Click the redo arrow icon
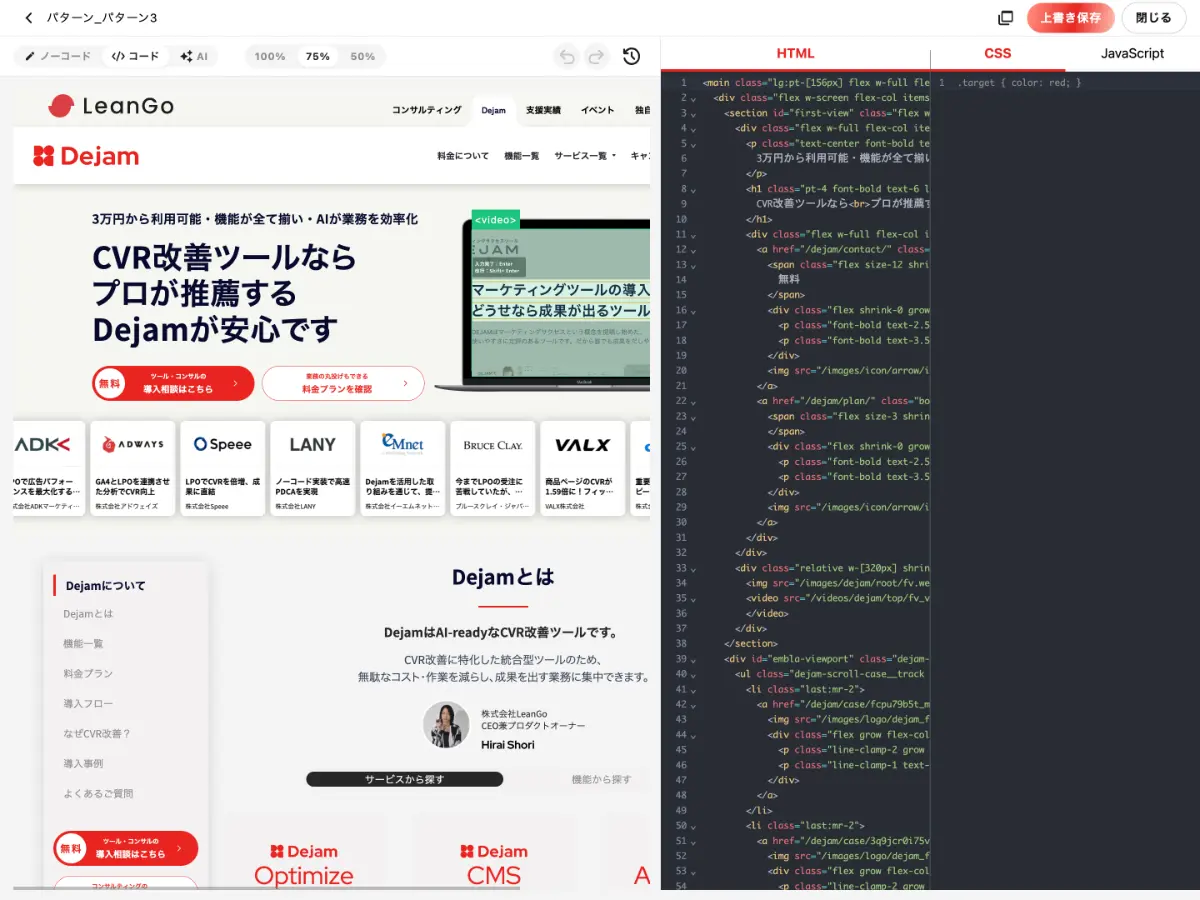The image size is (1200, 900). pos(596,57)
